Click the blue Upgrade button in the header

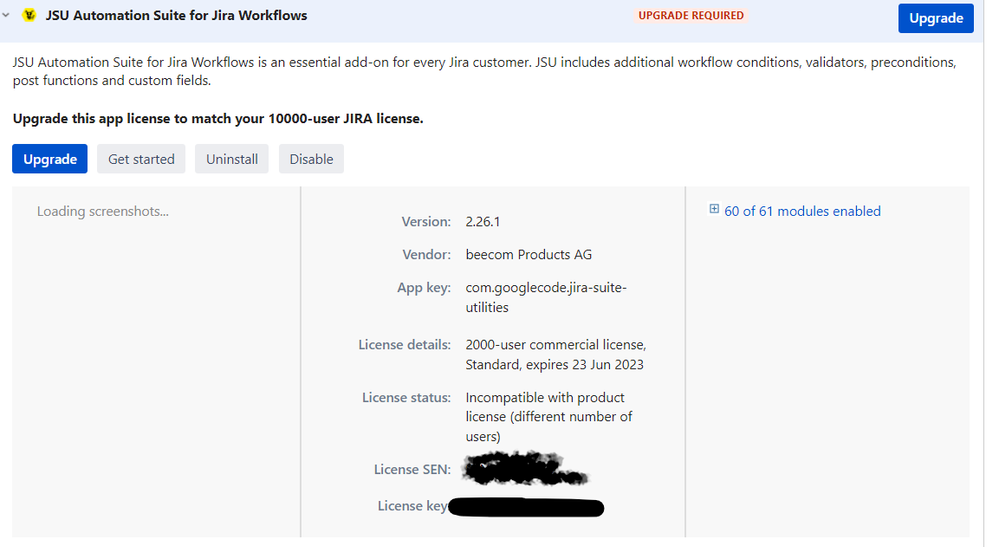click(x=935, y=18)
